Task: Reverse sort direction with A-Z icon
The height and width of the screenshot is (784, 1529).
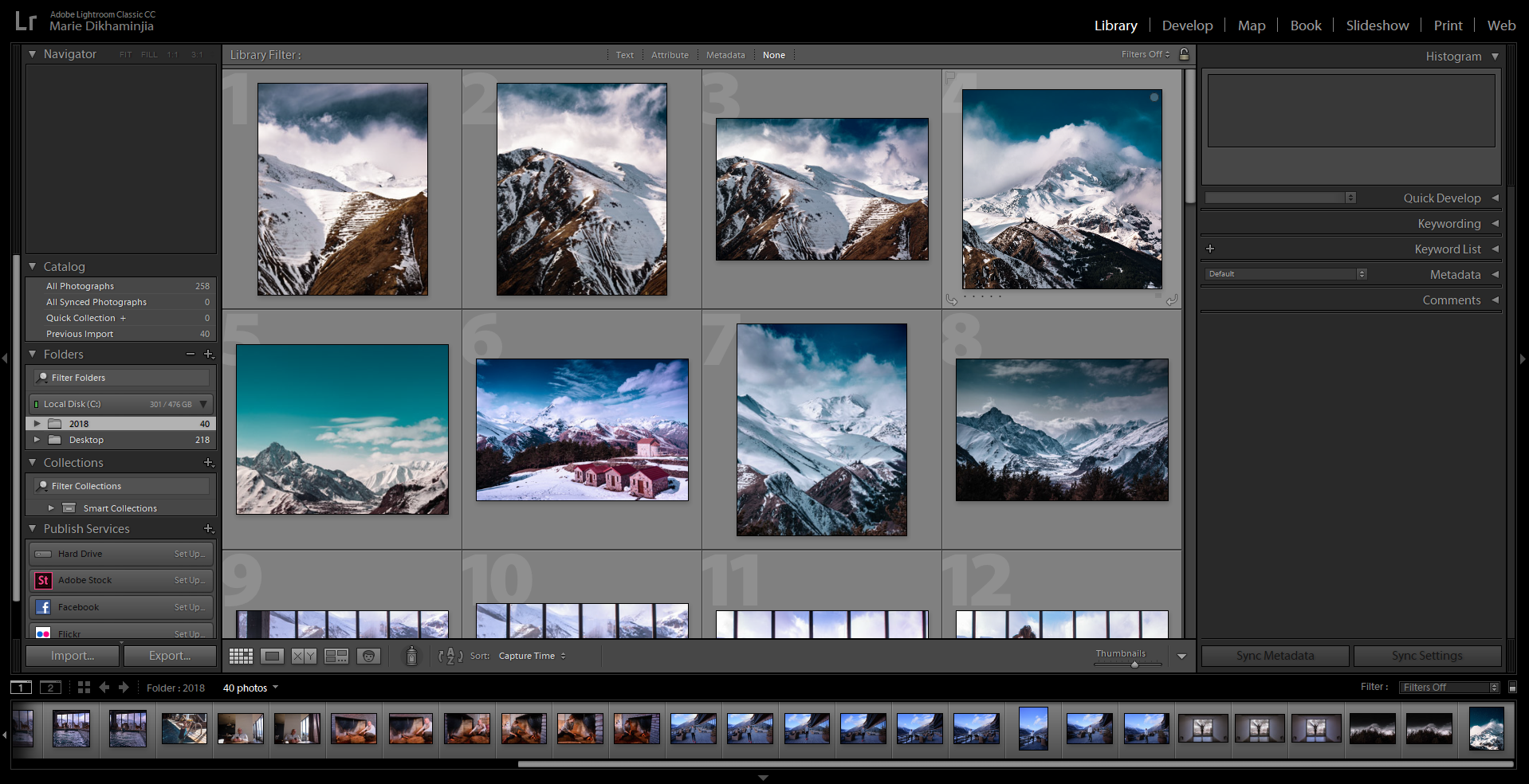Action: pos(450,656)
